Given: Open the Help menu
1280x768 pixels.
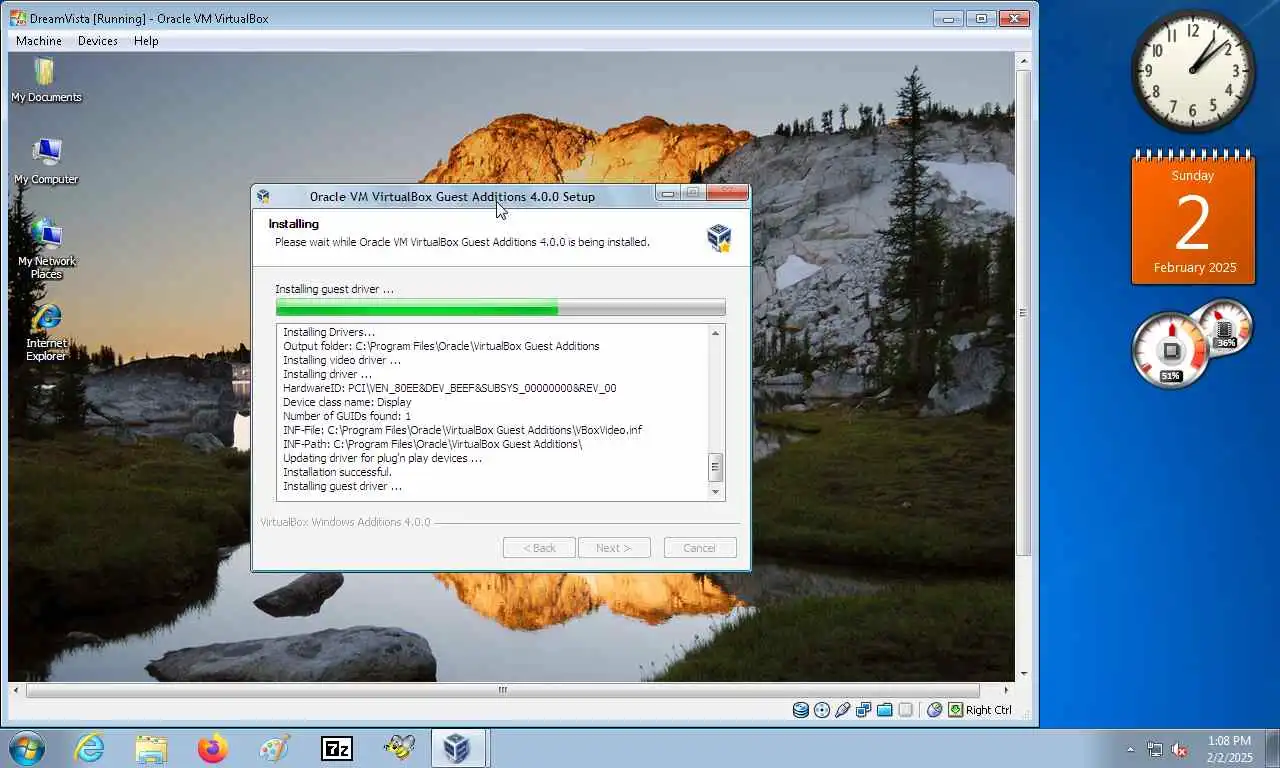Looking at the screenshot, I should click(146, 41).
